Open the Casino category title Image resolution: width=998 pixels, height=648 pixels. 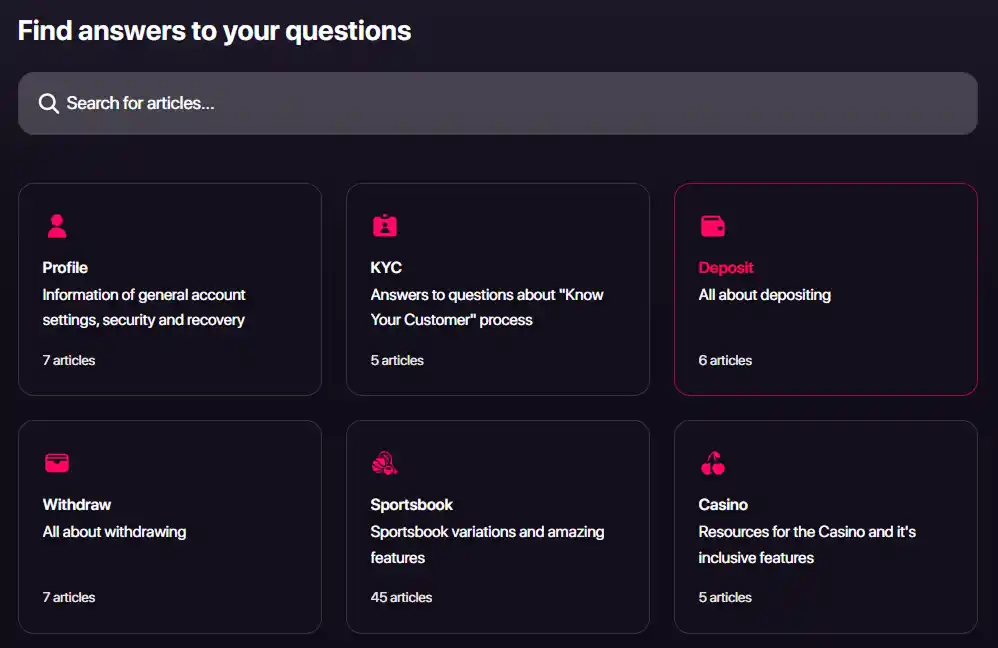723,505
